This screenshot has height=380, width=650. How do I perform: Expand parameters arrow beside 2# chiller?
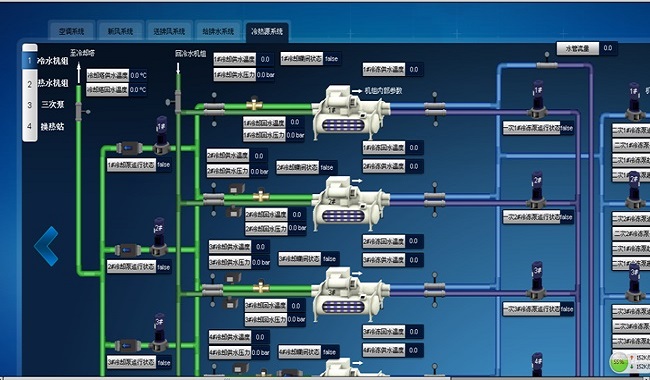[357, 181]
